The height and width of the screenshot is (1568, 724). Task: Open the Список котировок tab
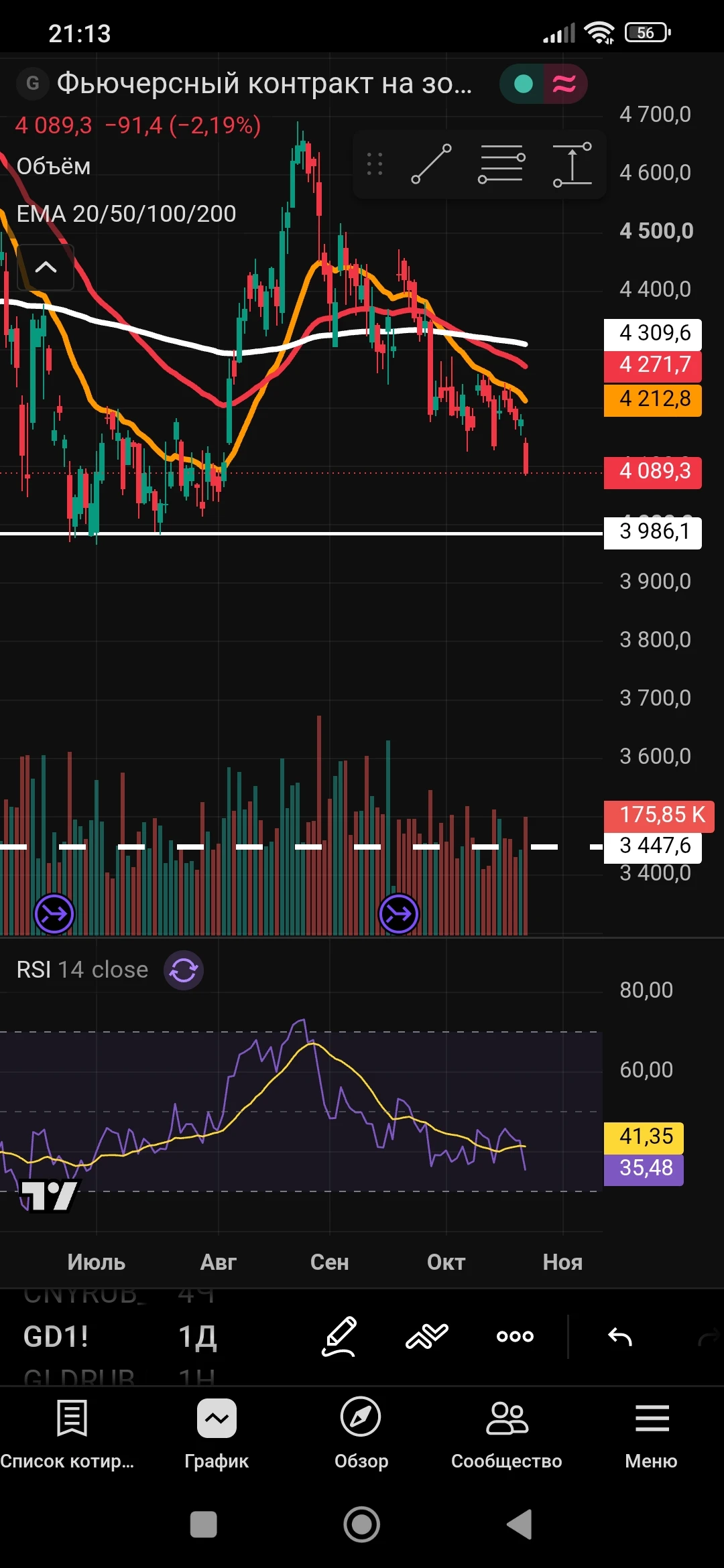tap(67, 1434)
